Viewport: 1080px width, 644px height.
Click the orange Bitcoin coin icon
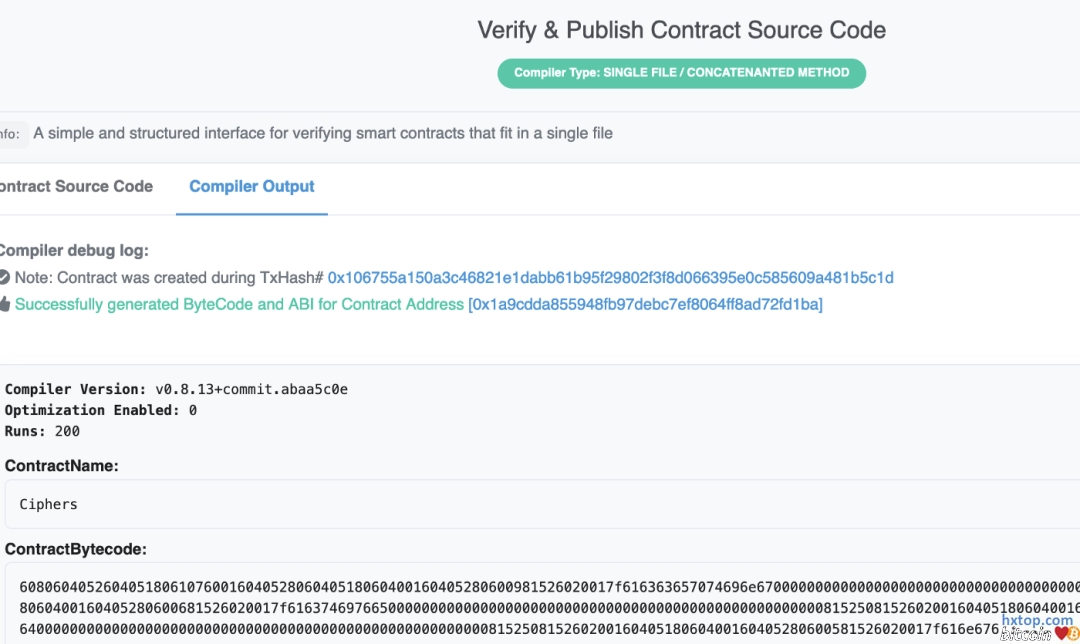coord(1073,633)
